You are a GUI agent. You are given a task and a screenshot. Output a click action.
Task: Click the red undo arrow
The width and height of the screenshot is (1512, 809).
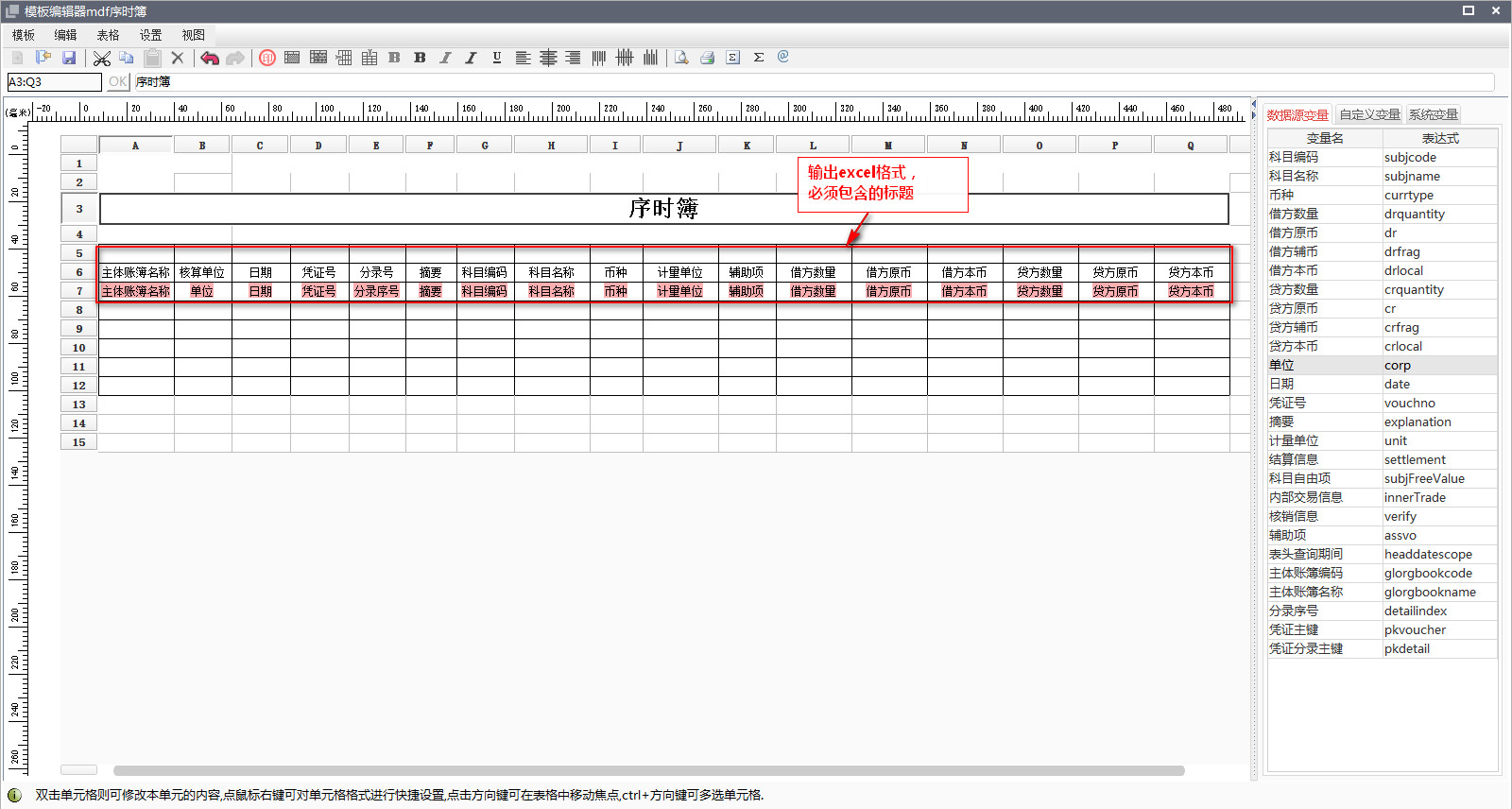[210, 59]
